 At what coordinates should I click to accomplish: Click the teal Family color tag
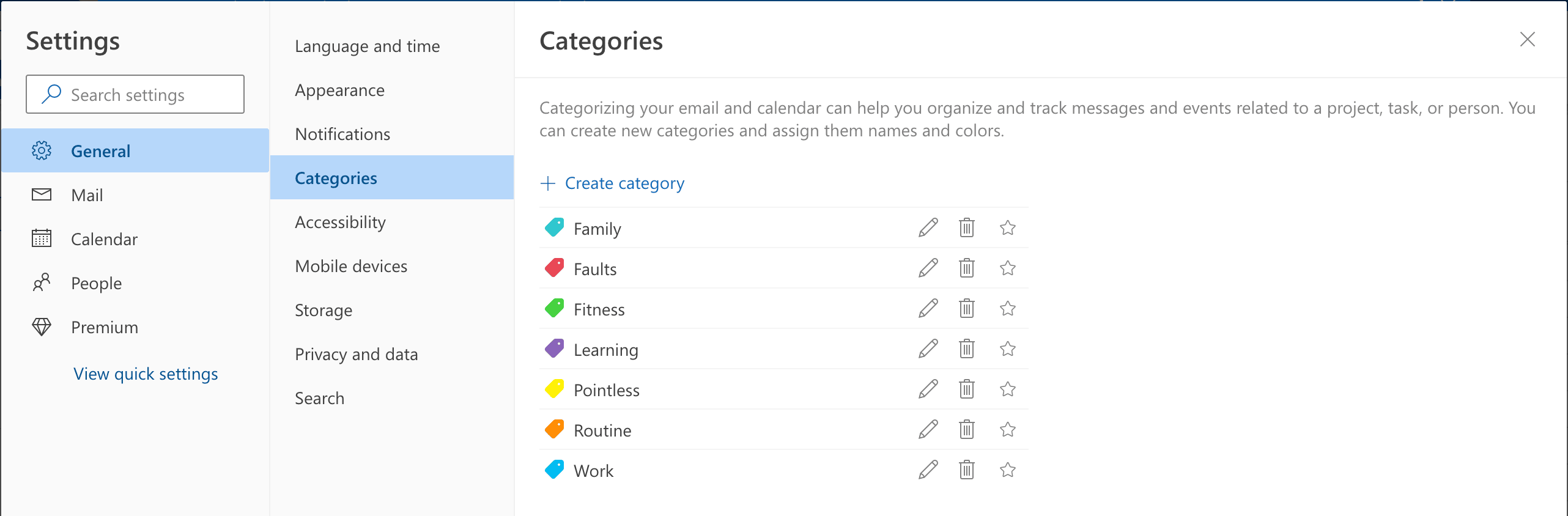553,227
